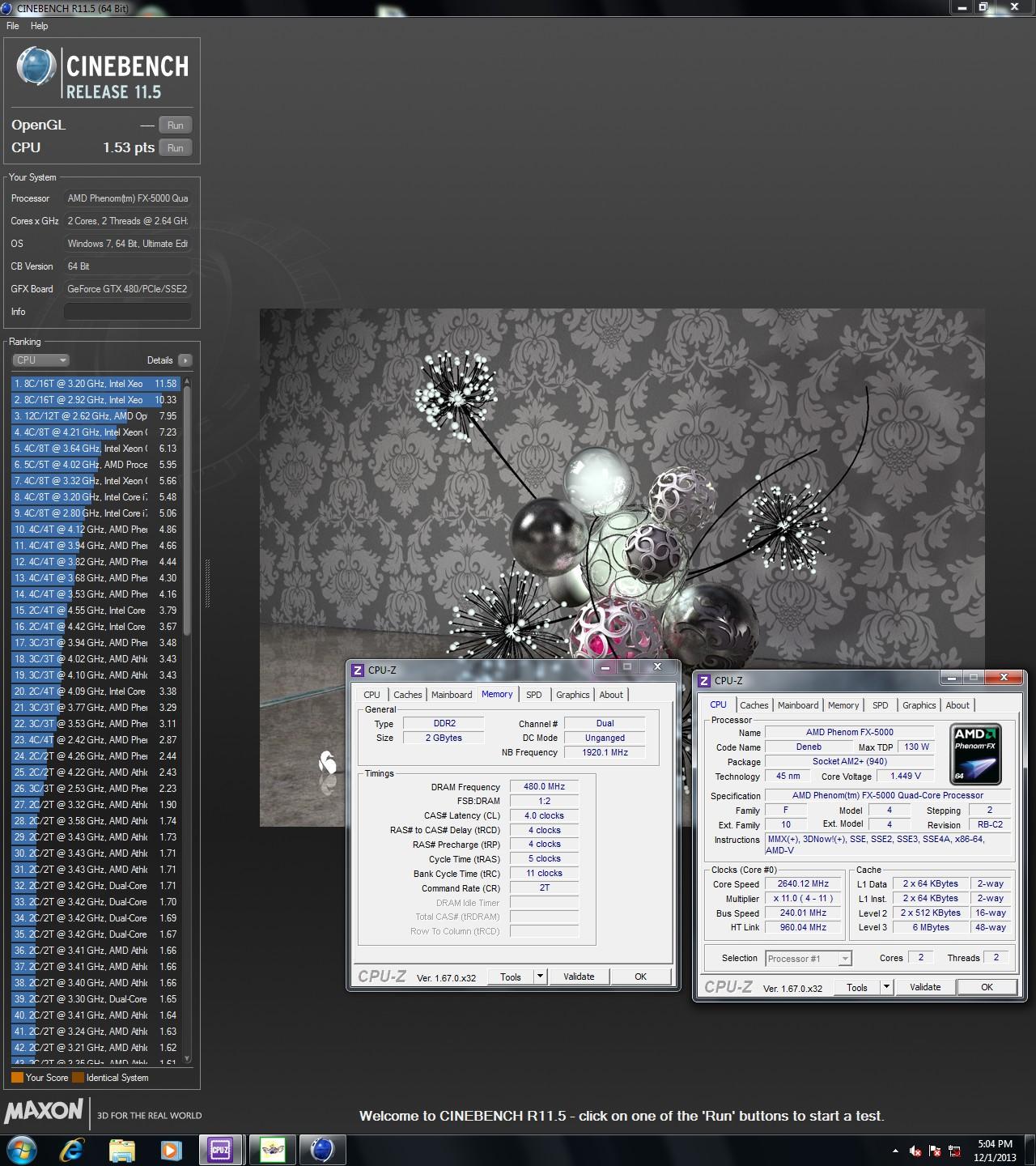Click ranking list scroll-up arrow
1036x1166 pixels.
click(188, 381)
